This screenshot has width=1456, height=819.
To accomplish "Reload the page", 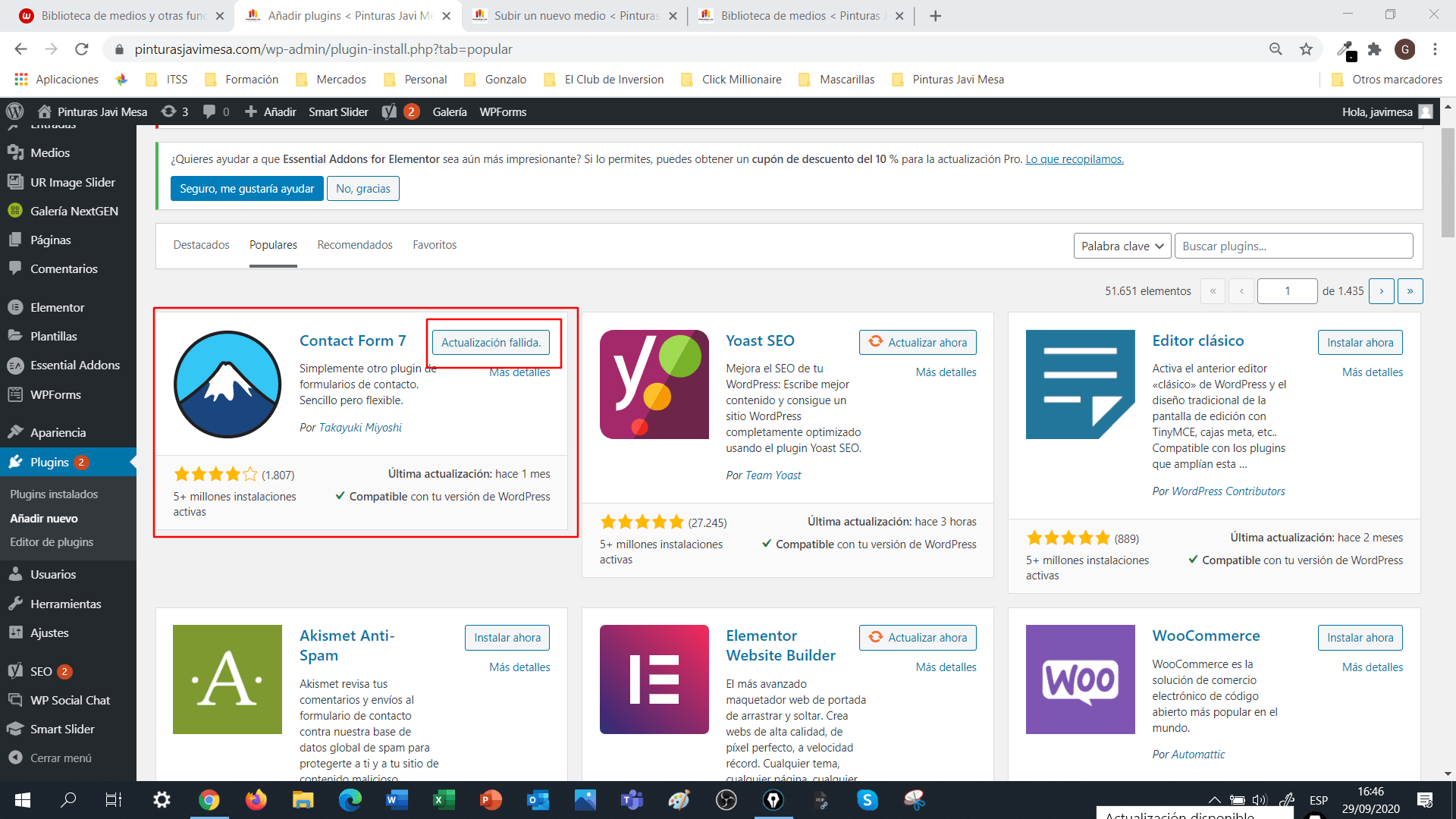I will coord(82,49).
